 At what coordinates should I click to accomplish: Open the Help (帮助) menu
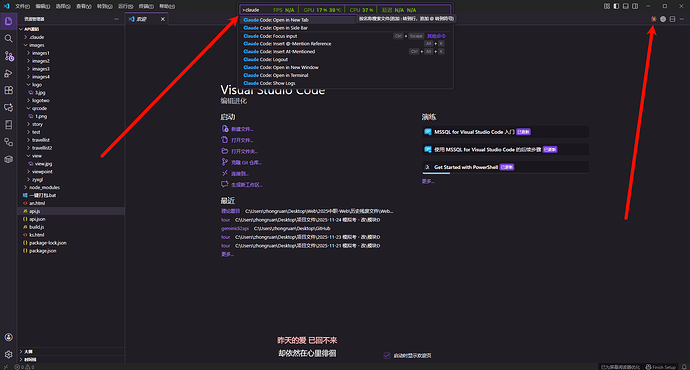click(x=167, y=6)
